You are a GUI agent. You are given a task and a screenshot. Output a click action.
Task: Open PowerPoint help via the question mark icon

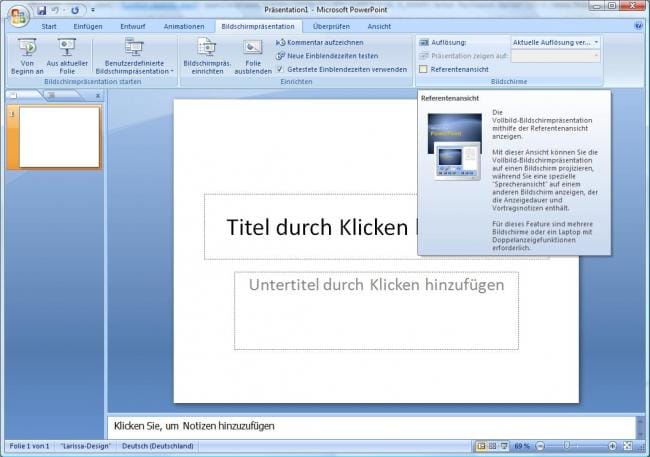click(638, 26)
